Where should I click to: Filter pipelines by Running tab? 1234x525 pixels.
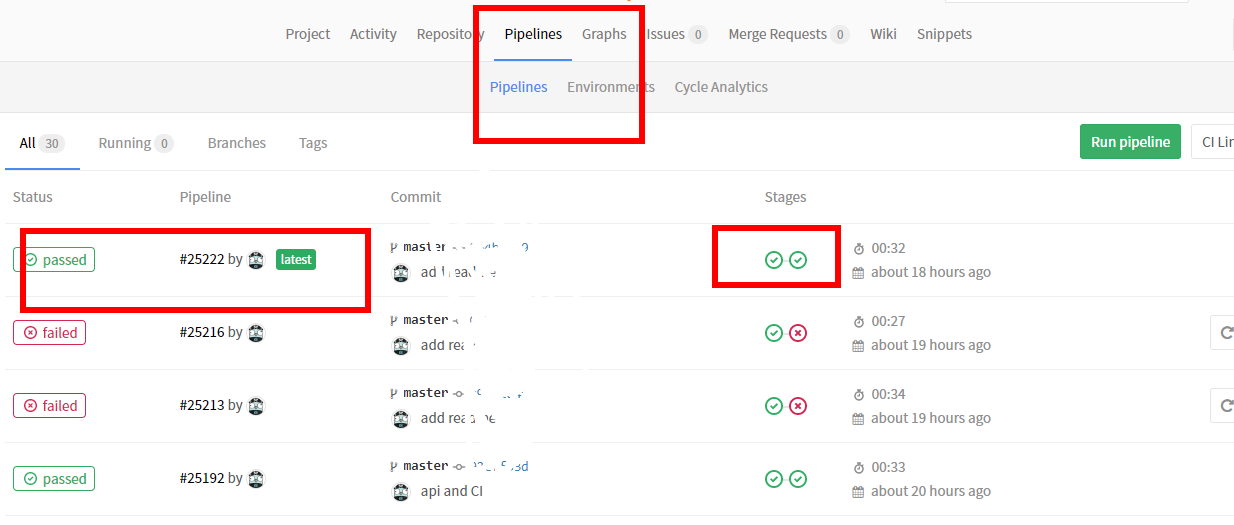coord(135,143)
